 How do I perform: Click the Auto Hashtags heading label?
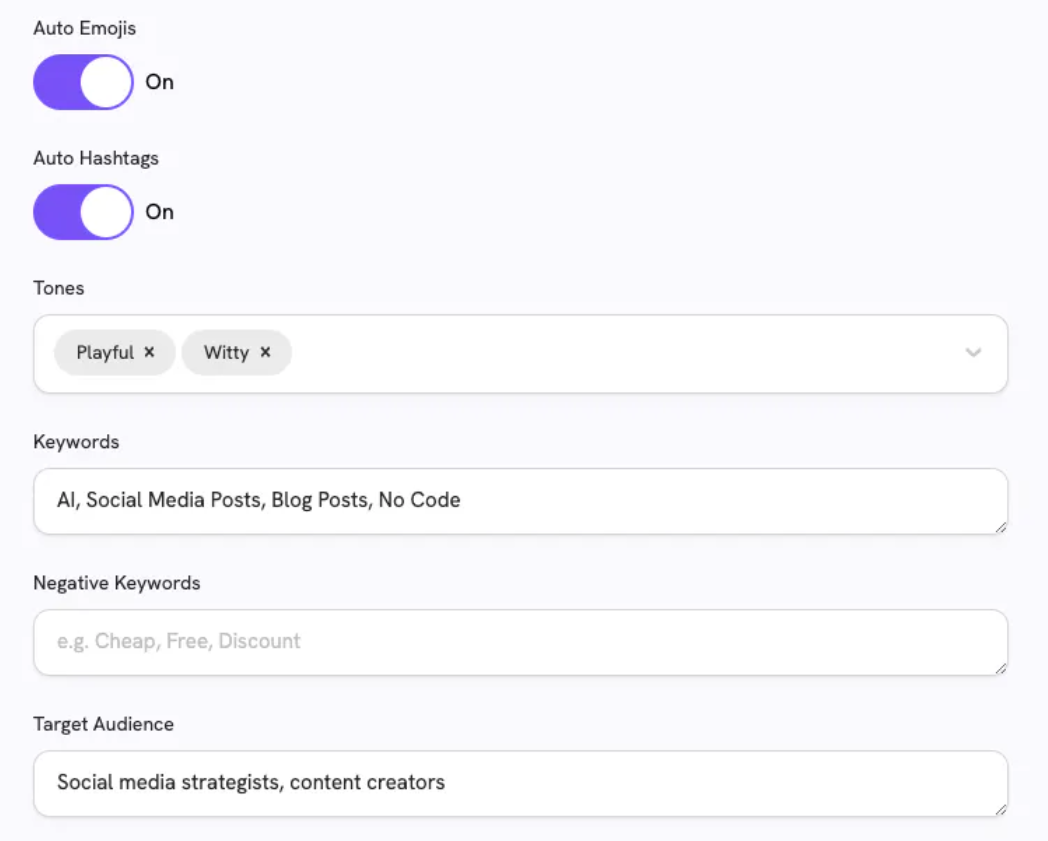point(96,158)
